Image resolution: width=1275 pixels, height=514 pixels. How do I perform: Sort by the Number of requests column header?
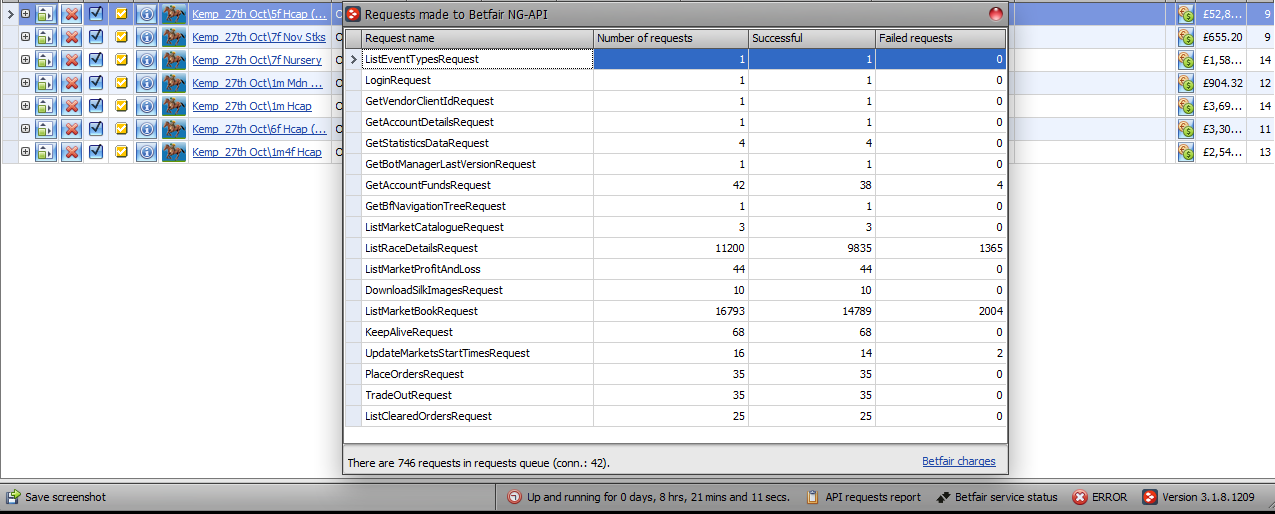pyautogui.click(x=671, y=38)
